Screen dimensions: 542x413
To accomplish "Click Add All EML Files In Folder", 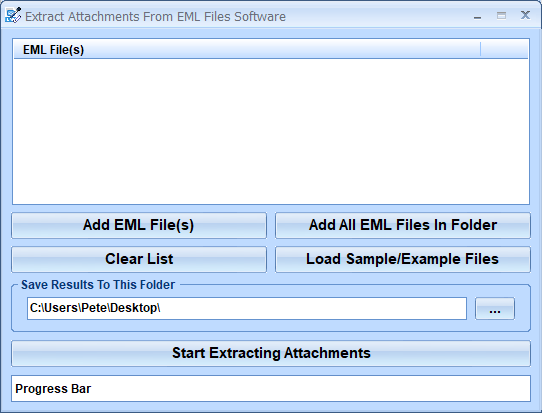I will pos(403,225).
